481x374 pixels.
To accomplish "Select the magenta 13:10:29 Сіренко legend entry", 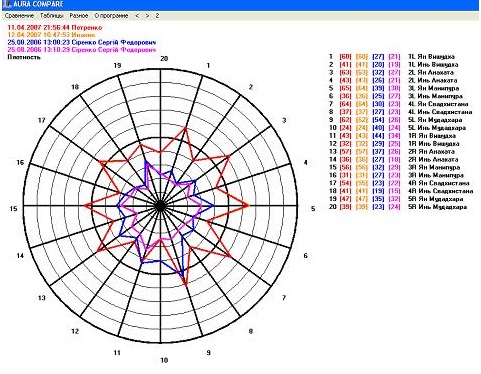I will point(82,50).
